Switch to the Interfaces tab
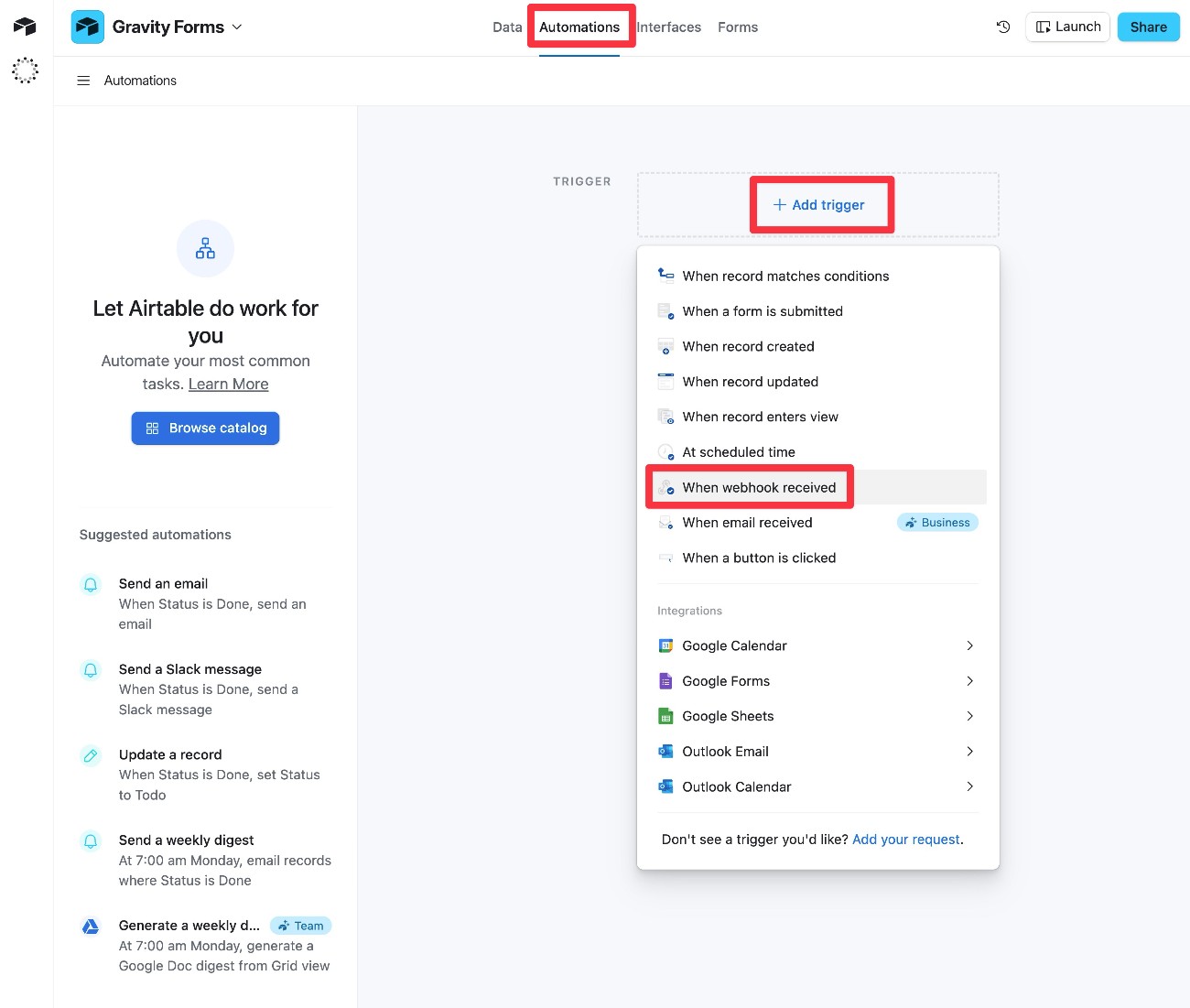Screen dimensions: 1190x1008 click(x=668, y=27)
